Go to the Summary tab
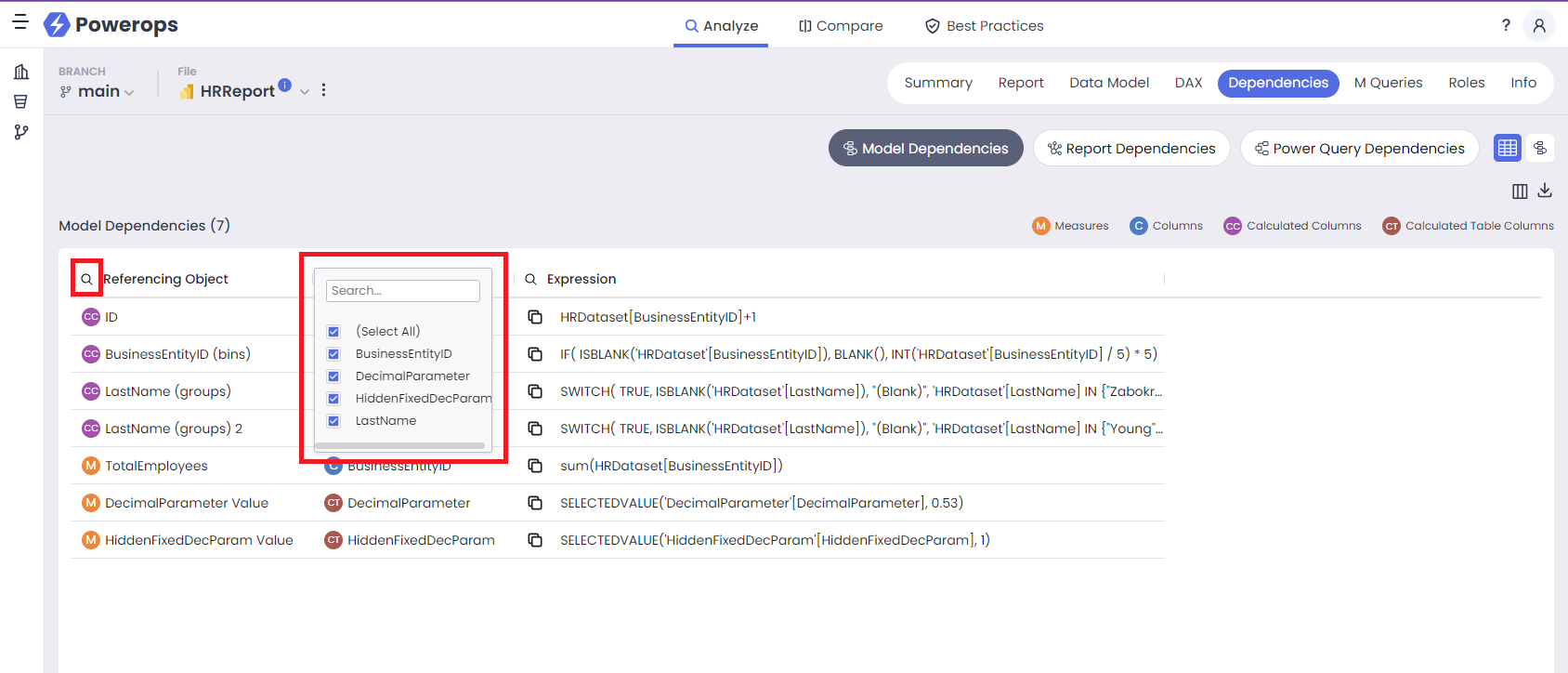The image size is (1568, 673). coord(938,83)
